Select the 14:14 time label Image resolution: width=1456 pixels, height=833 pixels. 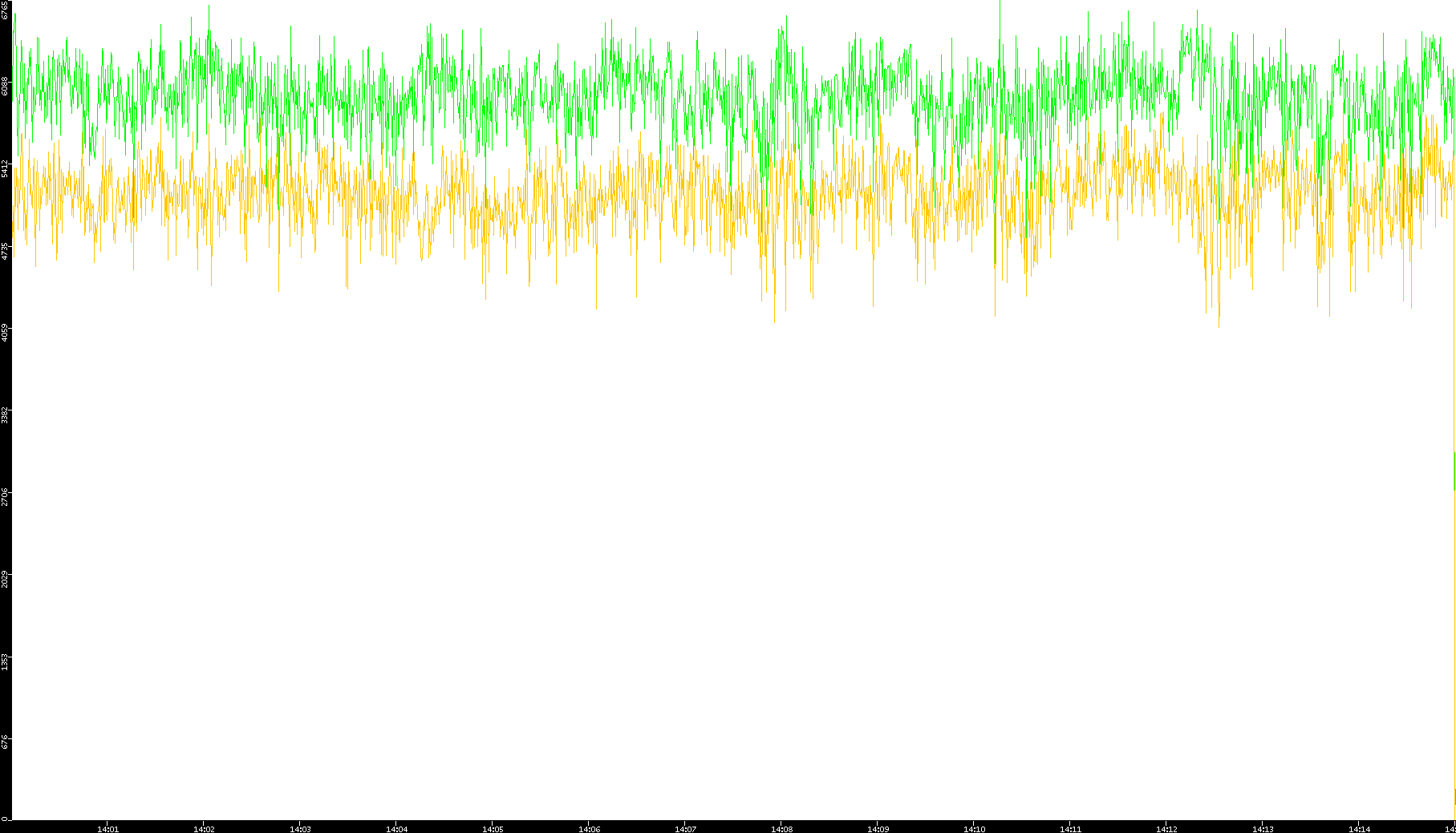1359,829
